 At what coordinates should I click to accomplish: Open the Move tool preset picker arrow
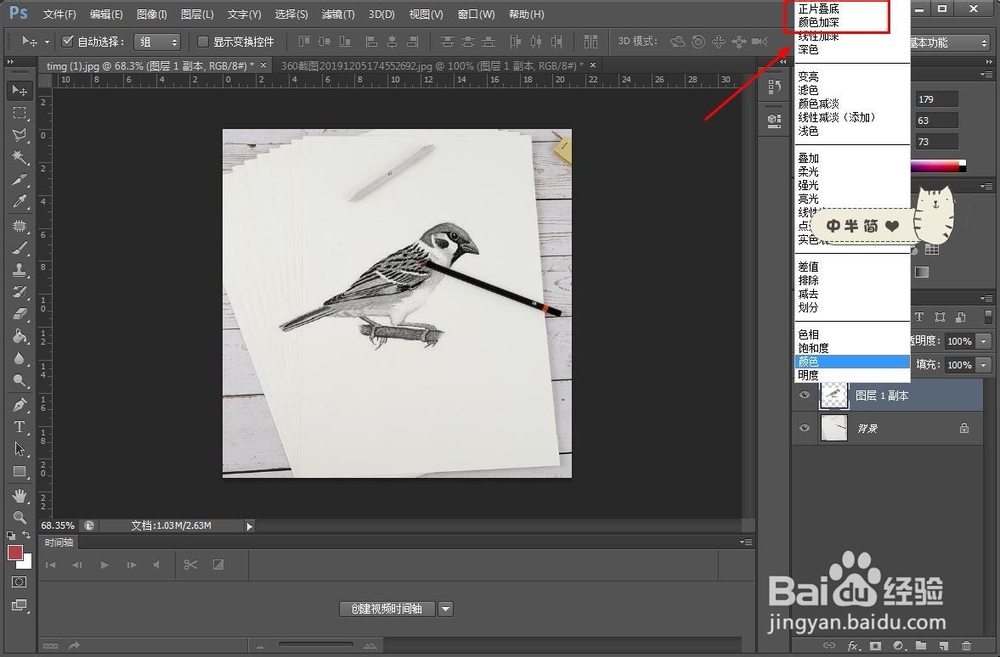[47, 42]
